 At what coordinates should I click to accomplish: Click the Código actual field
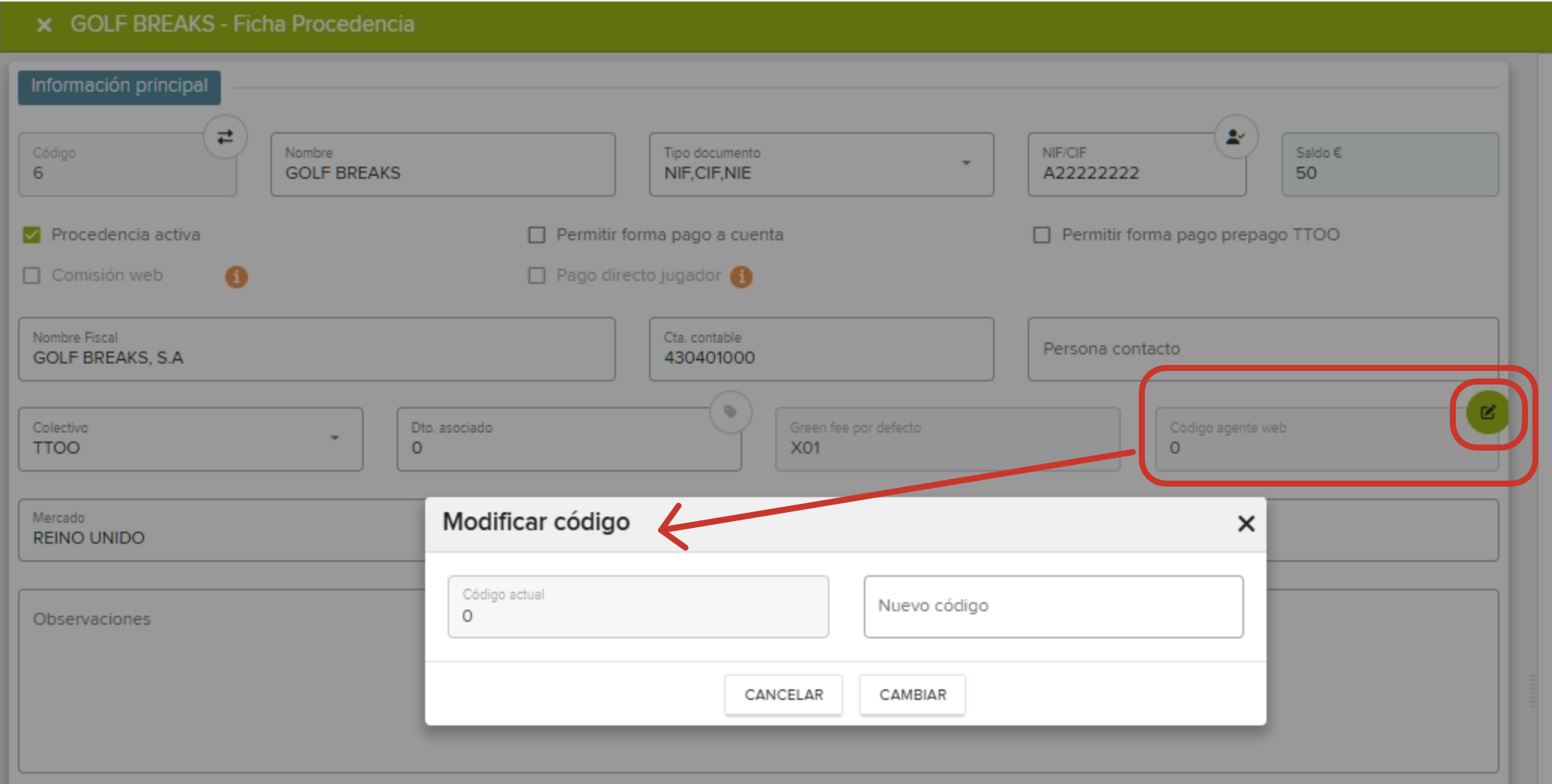tap(639, 607)
